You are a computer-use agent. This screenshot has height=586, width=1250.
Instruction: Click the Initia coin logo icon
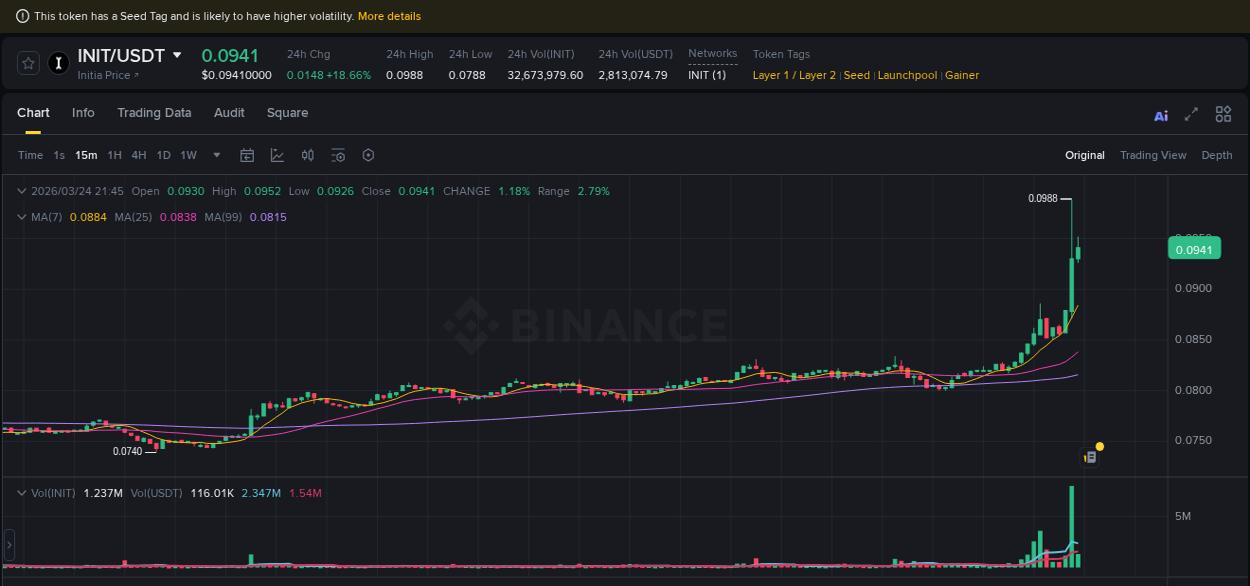coord(58,63)
